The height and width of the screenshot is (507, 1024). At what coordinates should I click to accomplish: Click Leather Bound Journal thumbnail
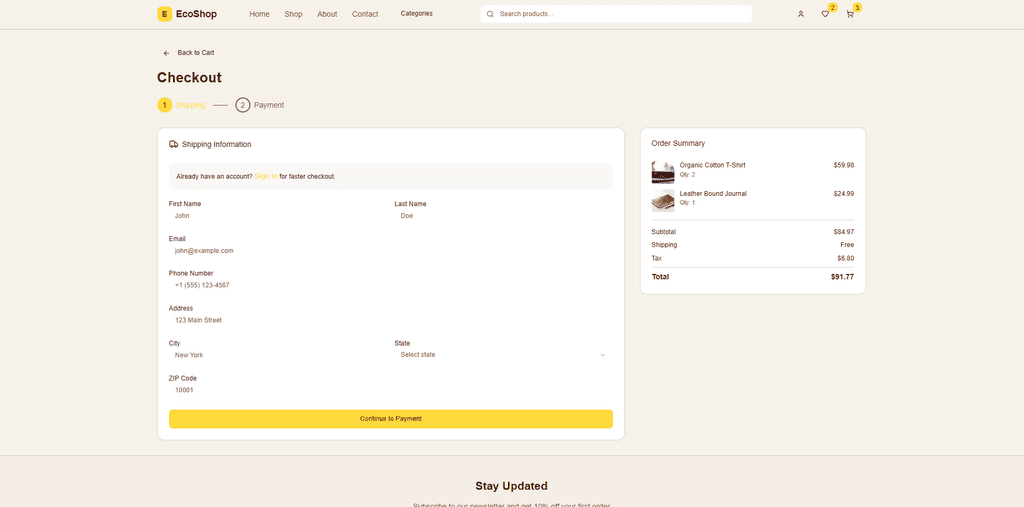(663, 201)
